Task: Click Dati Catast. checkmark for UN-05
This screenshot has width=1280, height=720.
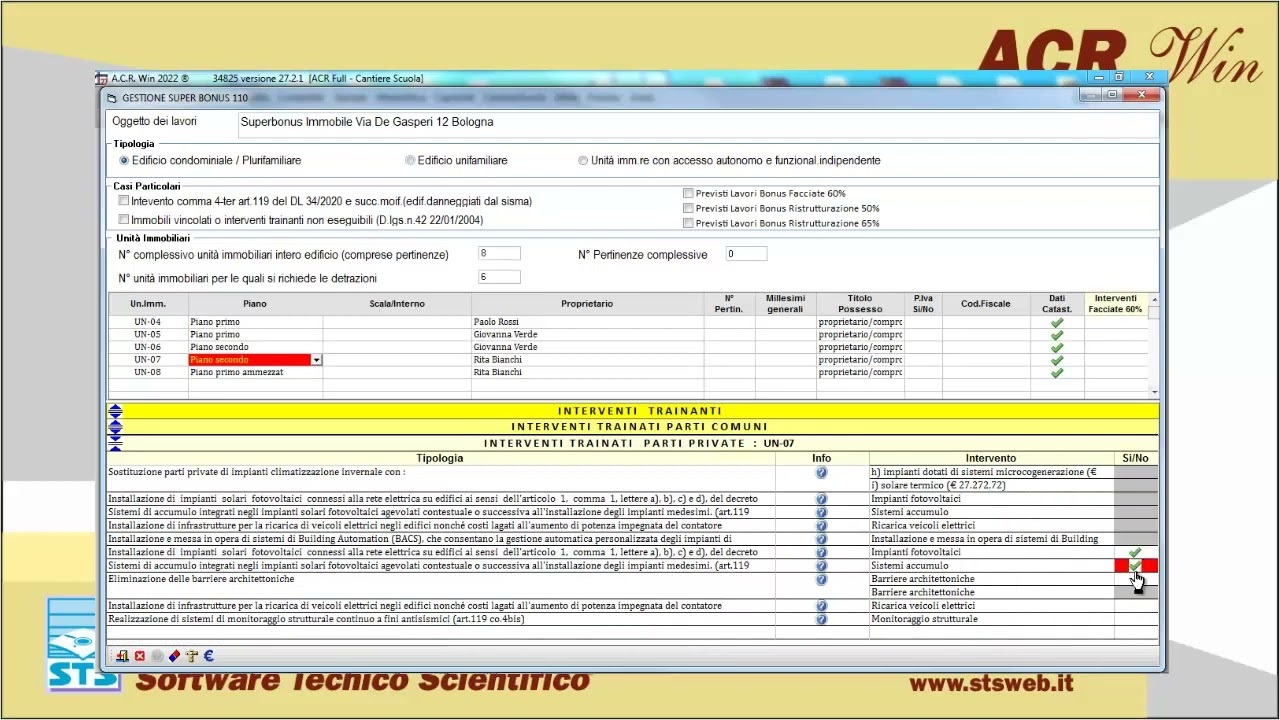Action: point(1057,335)
